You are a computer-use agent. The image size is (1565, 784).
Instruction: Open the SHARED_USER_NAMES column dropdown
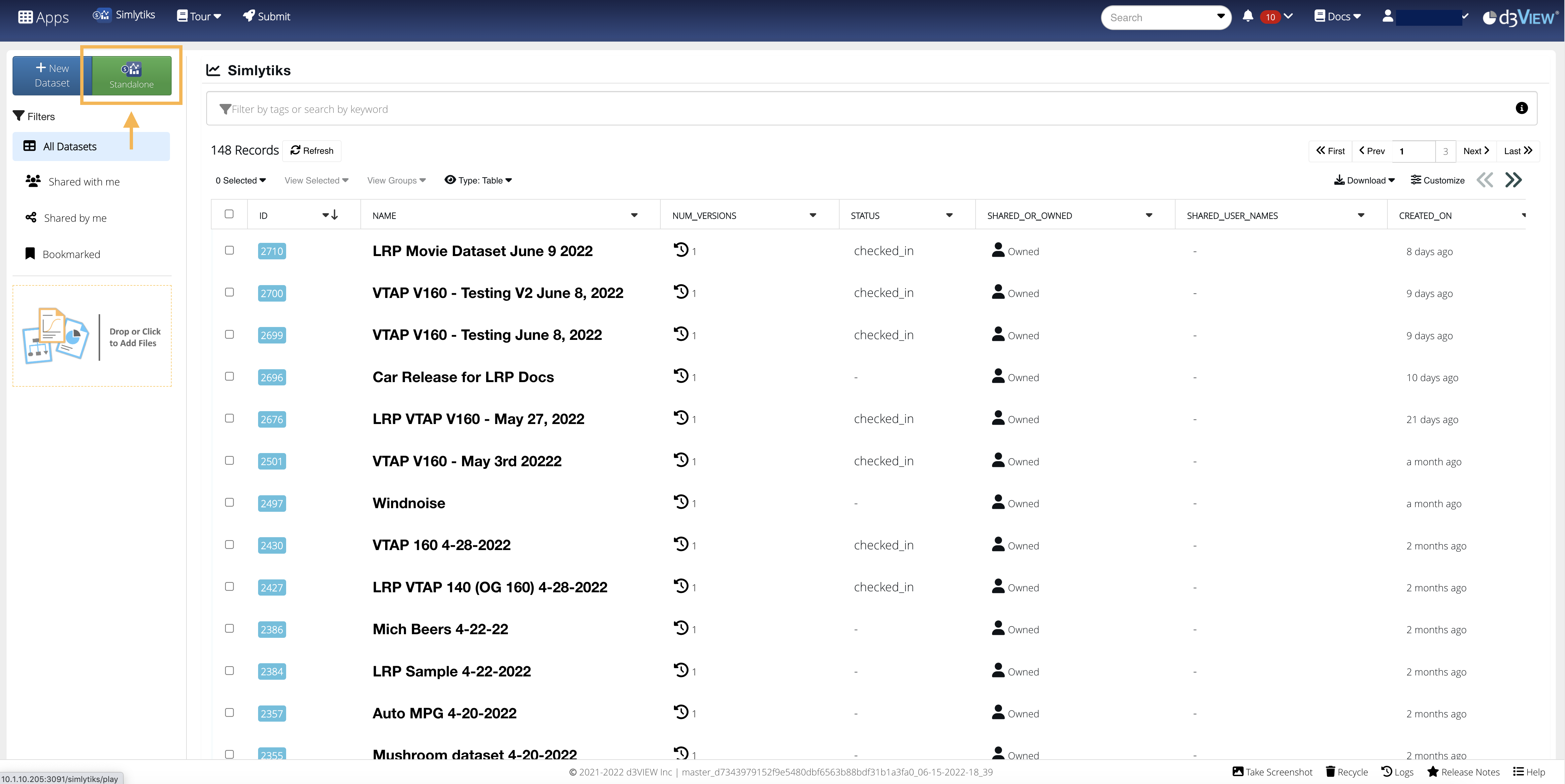click(x=1361, y=215)
